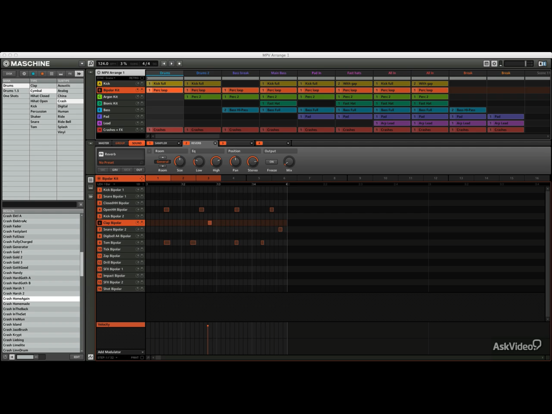Toggle the Reverb Freeze ON button
Viewport: 552px width, 414px height.
[x=271, y=162]
